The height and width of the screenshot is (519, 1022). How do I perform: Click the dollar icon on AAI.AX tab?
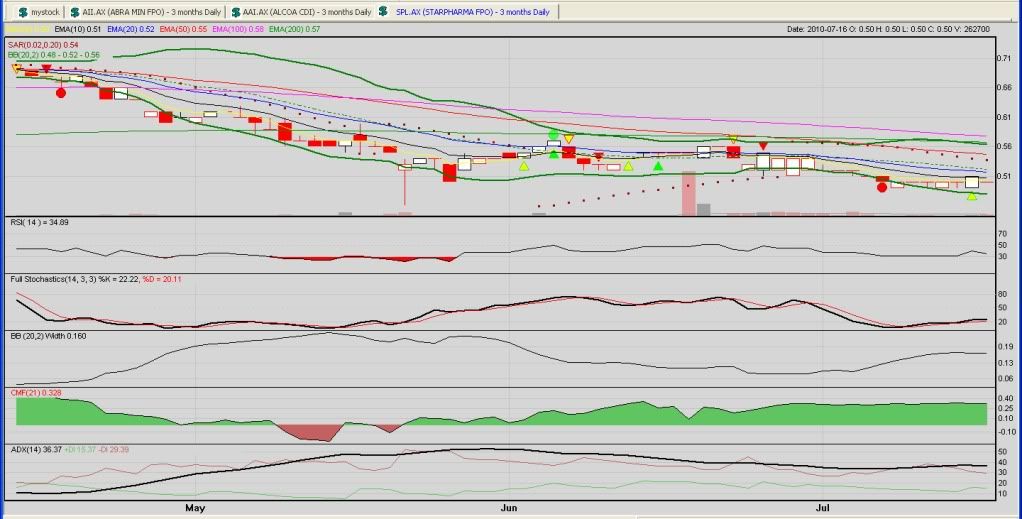234,12
